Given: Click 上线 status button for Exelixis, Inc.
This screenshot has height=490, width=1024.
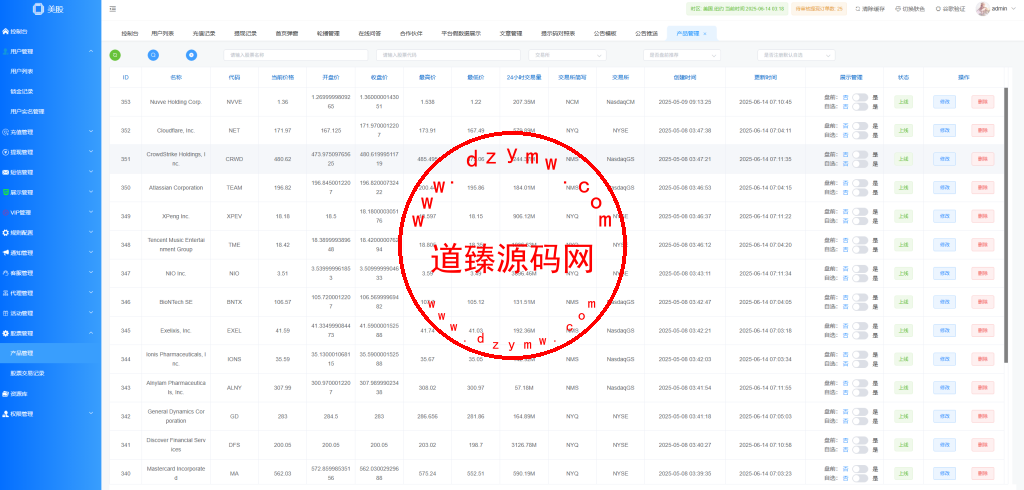Looking at the screenshot, I should tap(903, 331).
